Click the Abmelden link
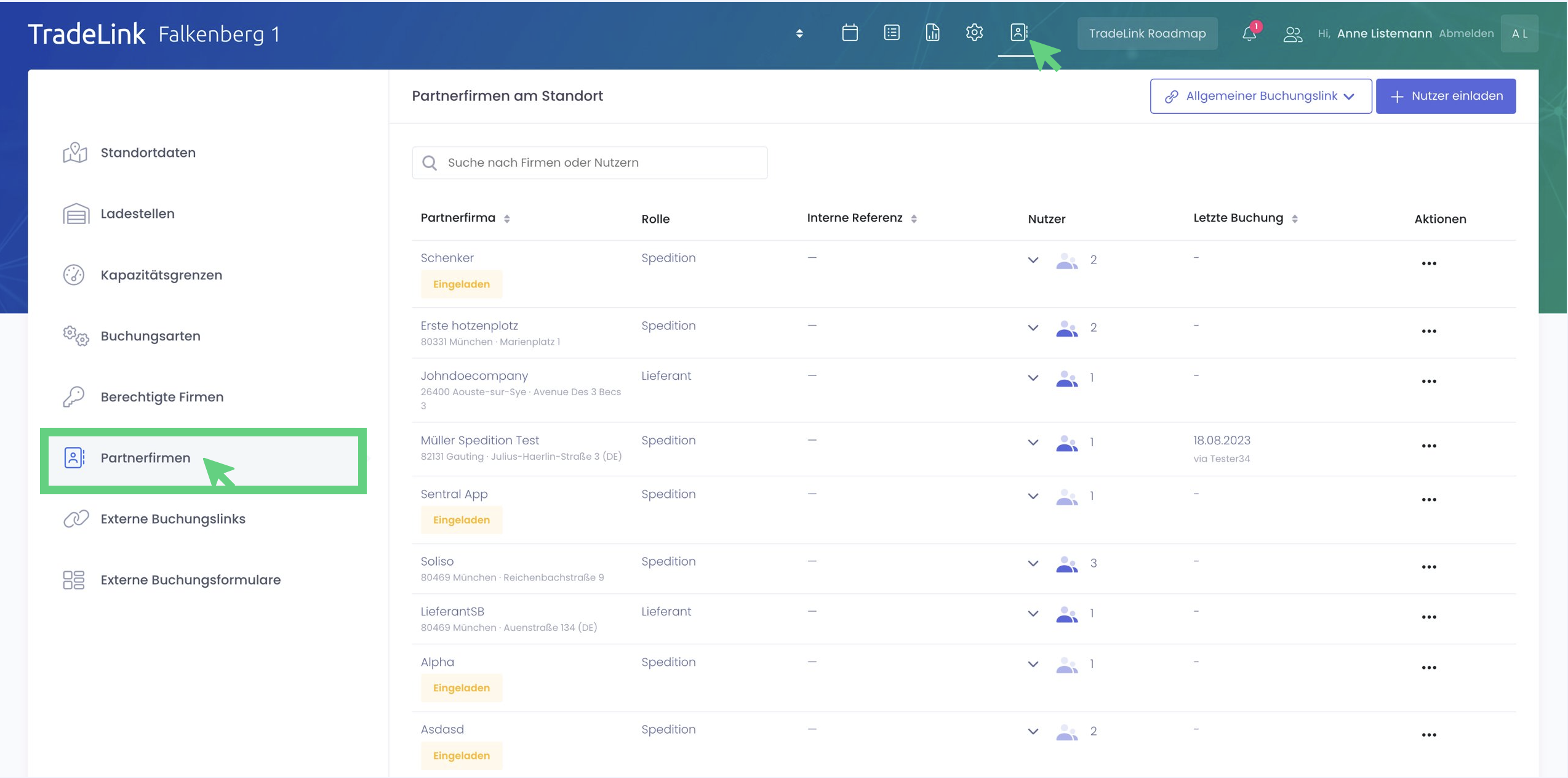 point(1466,33)
